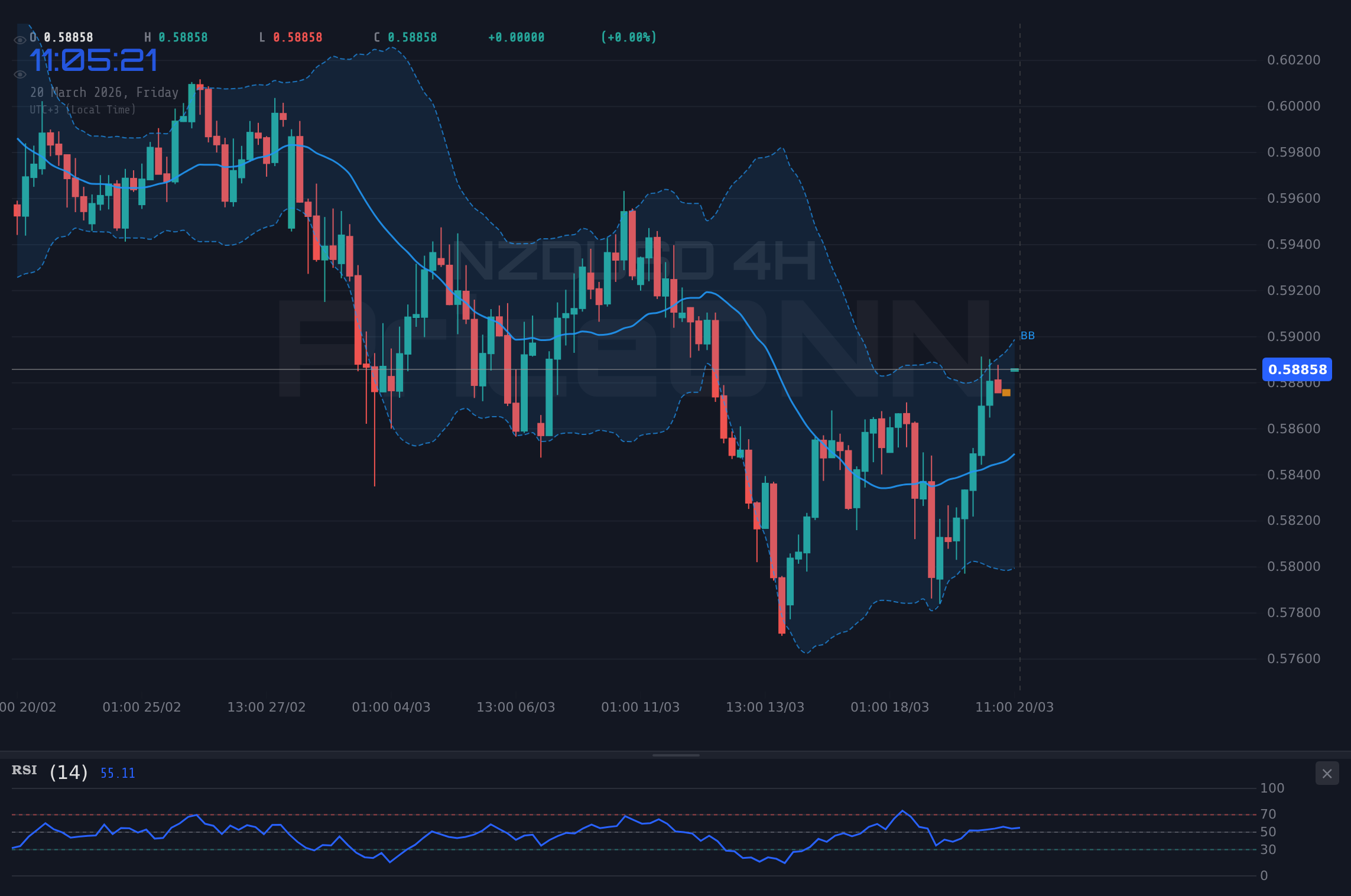Select the current price tag 0.58858
Viewport: 1351px width, 896px height.
click(1297, 369)
